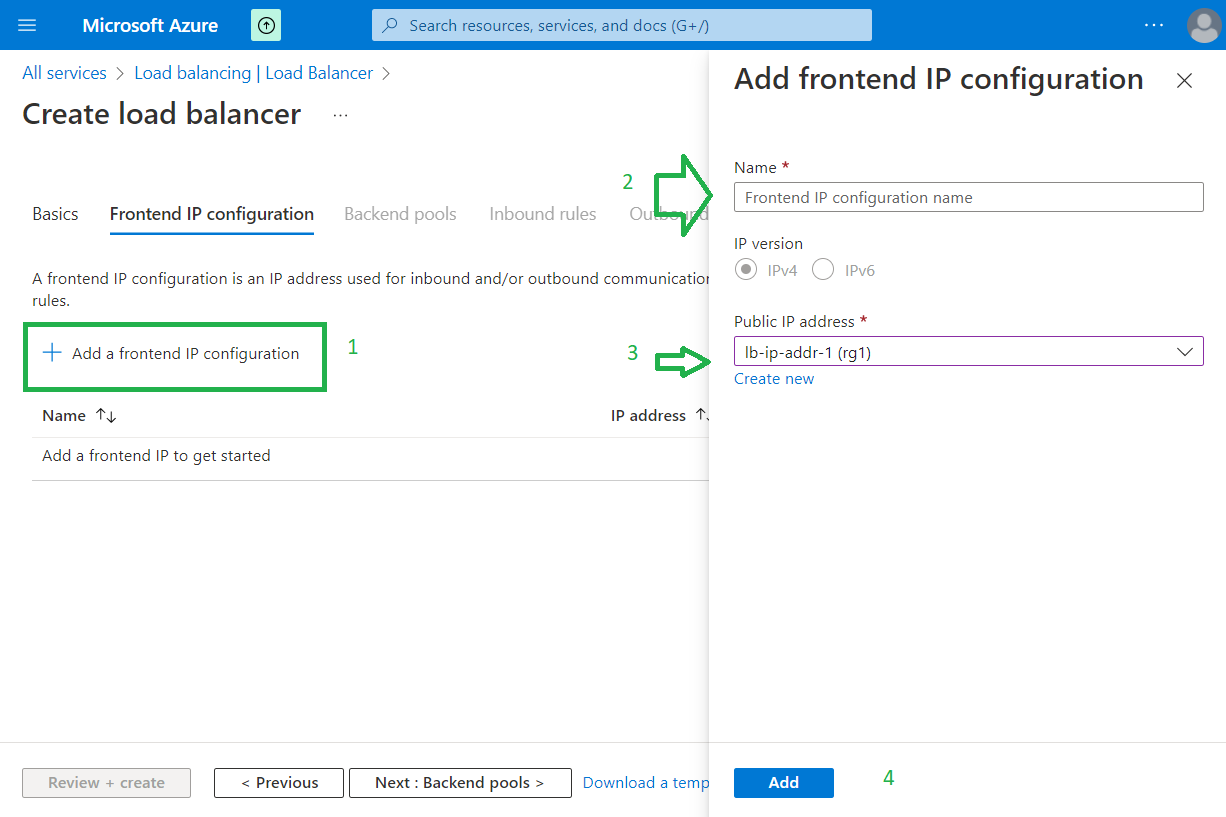Click the plus icon for adding frontend IP
The width and height of the screenshot is (1226, 817).
point(52,353)
